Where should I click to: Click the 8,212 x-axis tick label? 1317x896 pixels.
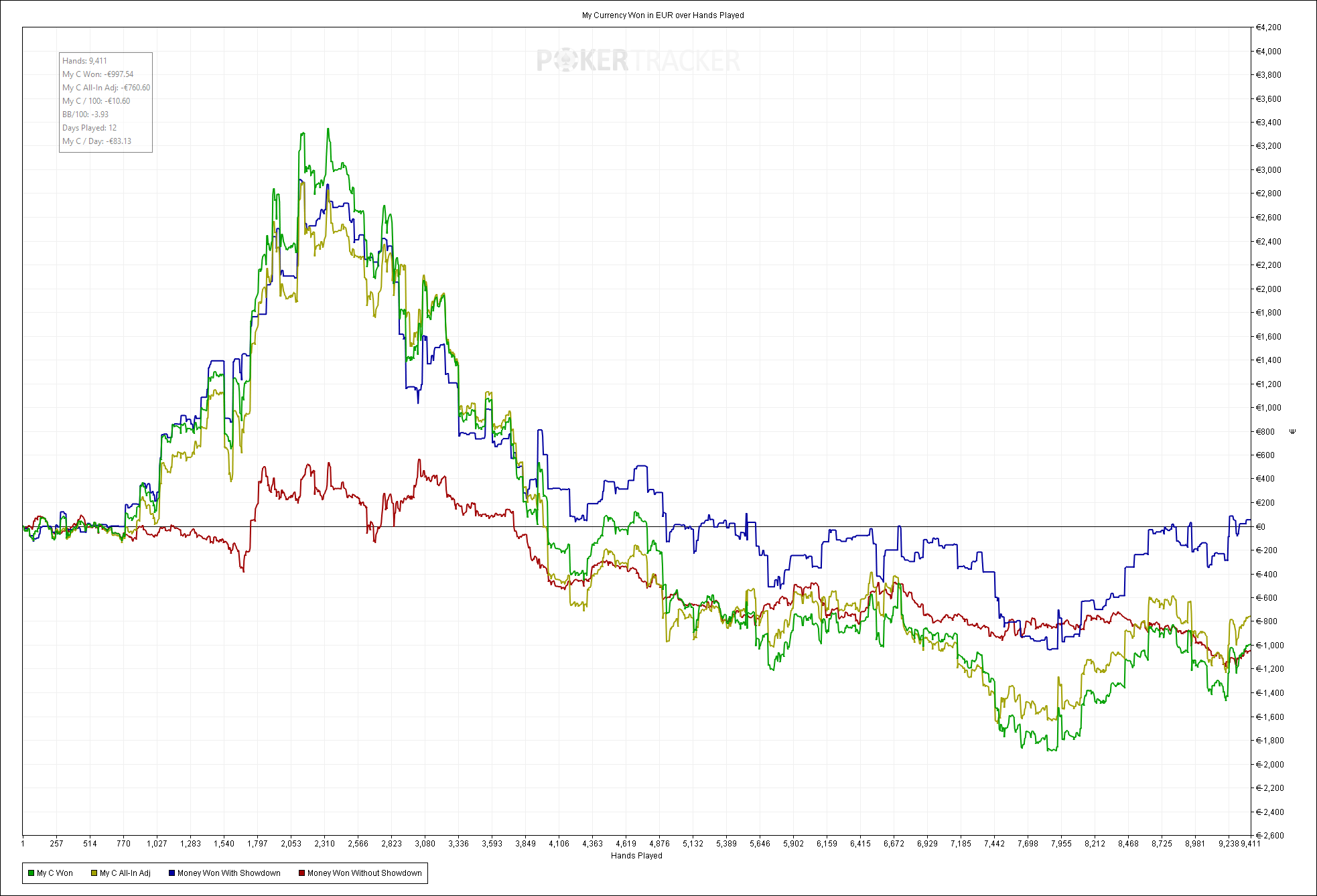pyautogui.click(x=1095, y=844)
